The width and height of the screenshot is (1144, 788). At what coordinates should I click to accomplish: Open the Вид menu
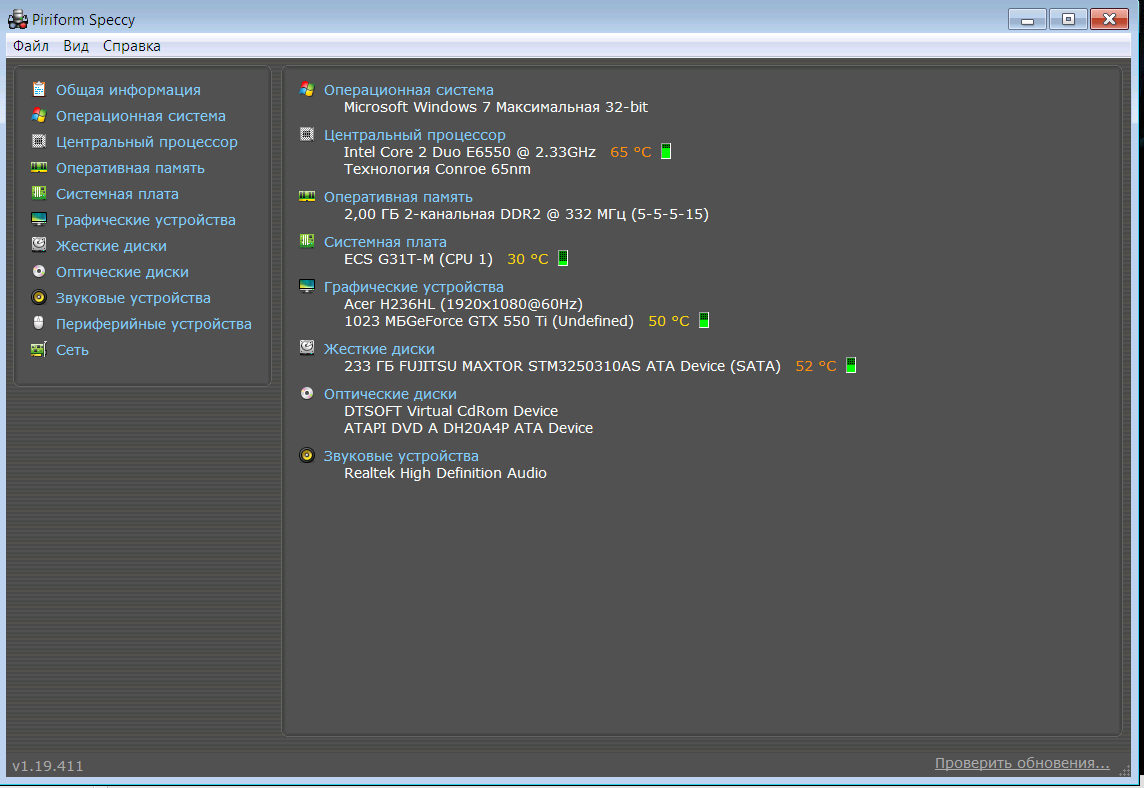[x=76, y=46]
